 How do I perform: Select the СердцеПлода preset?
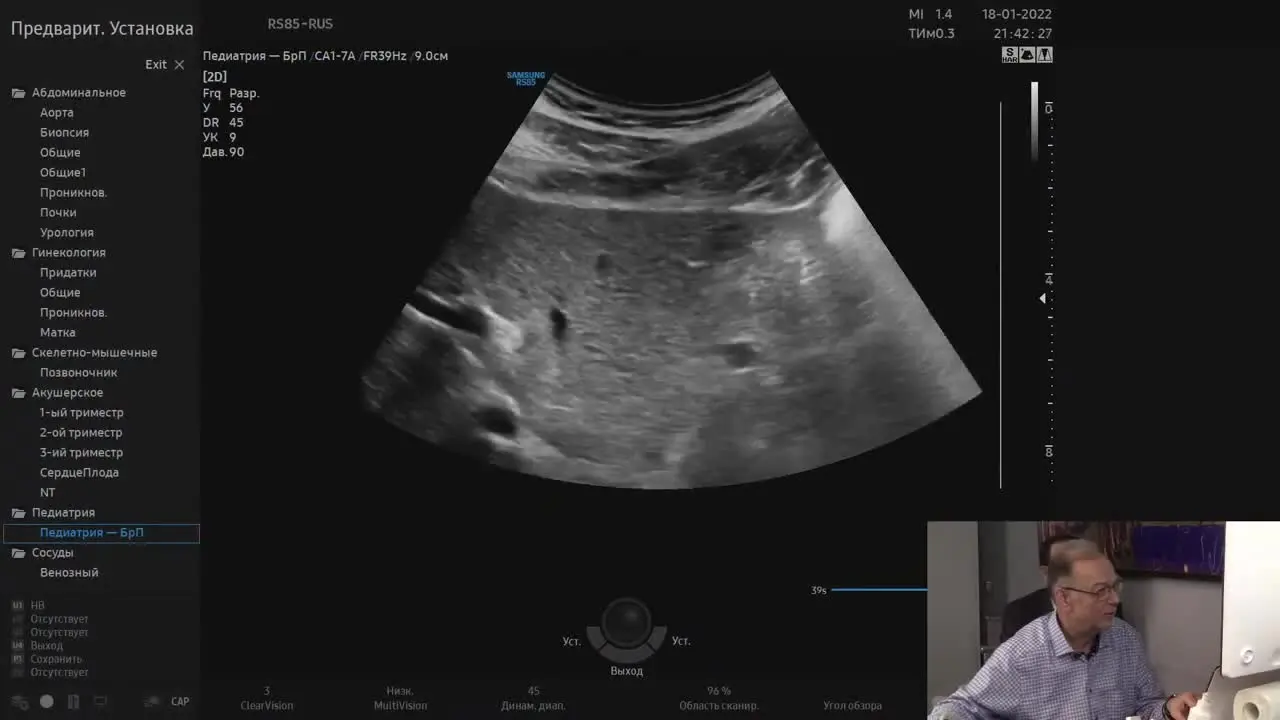(79, 473)
